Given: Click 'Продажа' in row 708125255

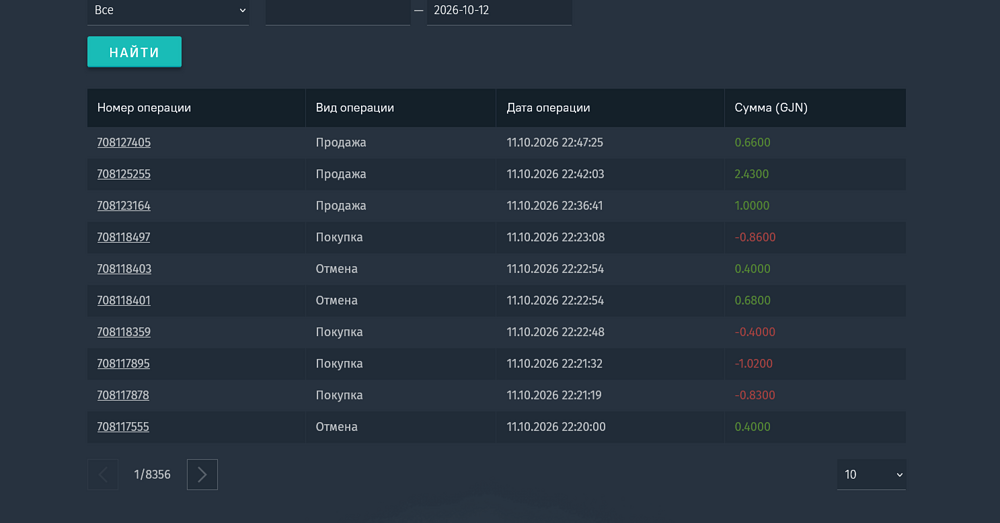Looking at the screenshot, I should 341,174.
